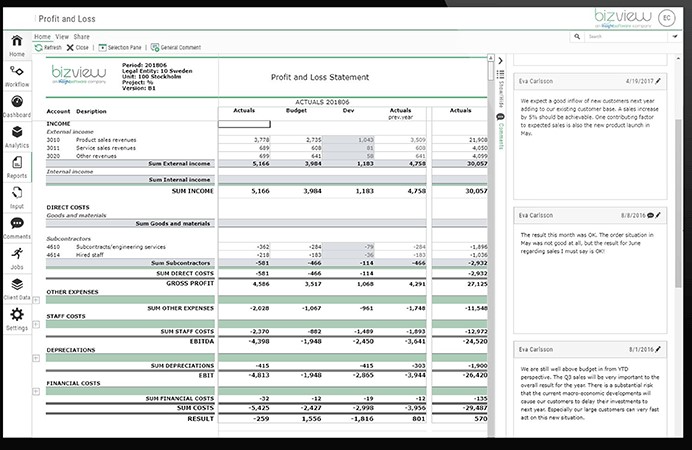Open the Analytics sidebar section
692x450 pixels.
click(17, 137)
